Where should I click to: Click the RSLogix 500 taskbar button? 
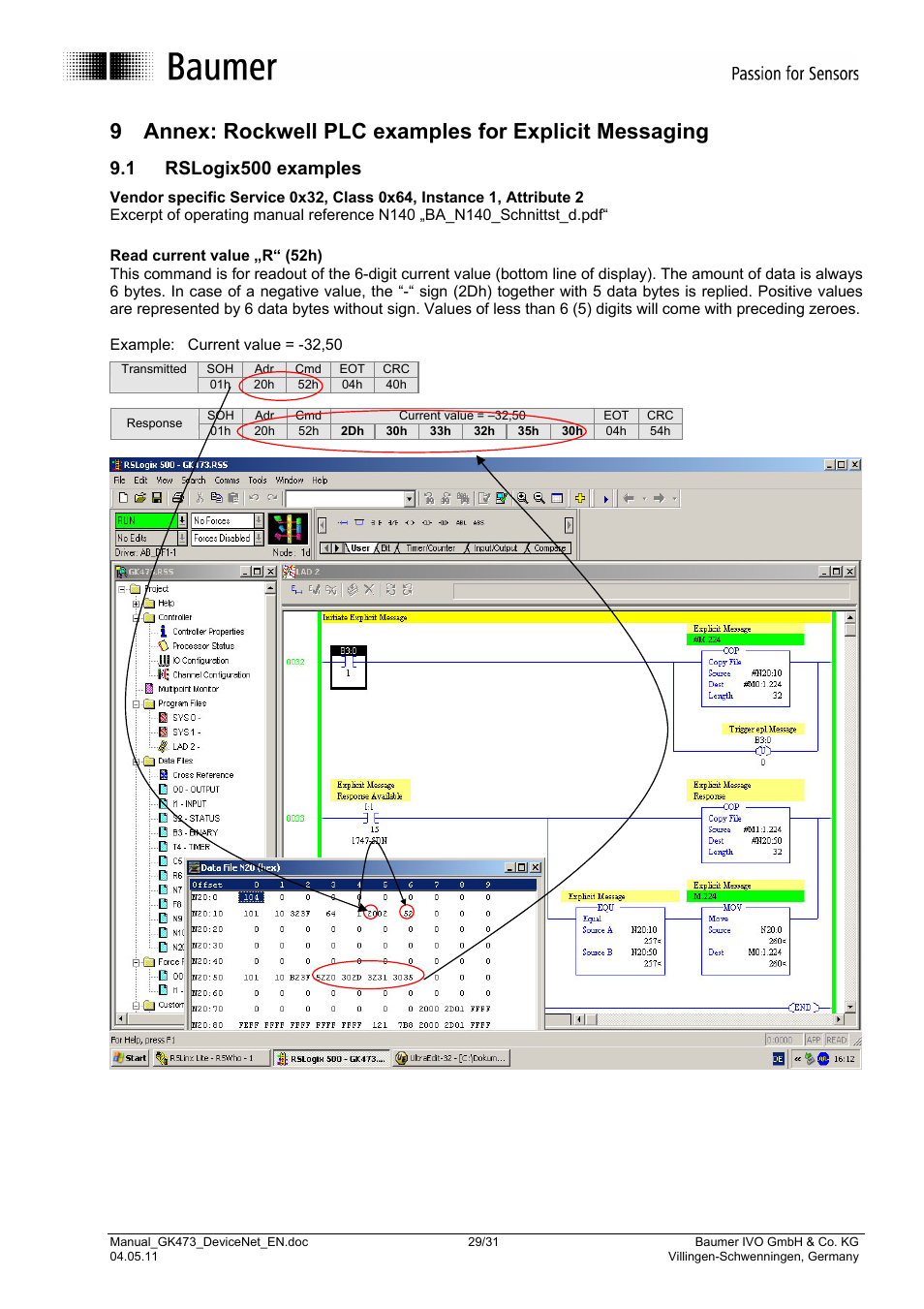coord(331,1058)
